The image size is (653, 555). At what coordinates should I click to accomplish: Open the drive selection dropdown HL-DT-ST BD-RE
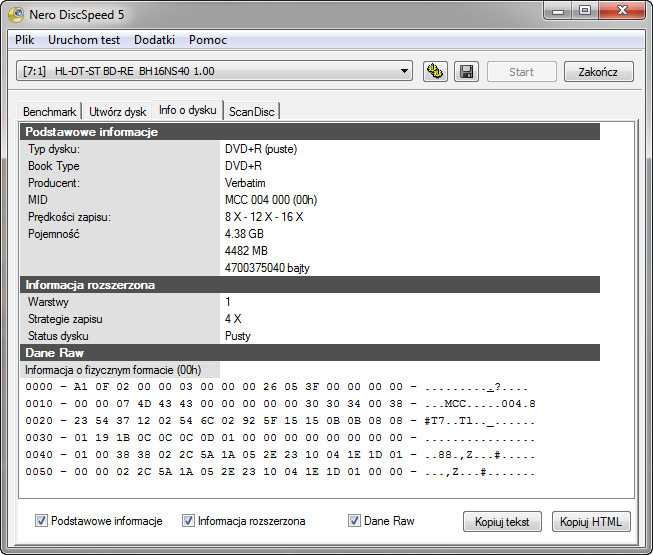pos(214,71)
